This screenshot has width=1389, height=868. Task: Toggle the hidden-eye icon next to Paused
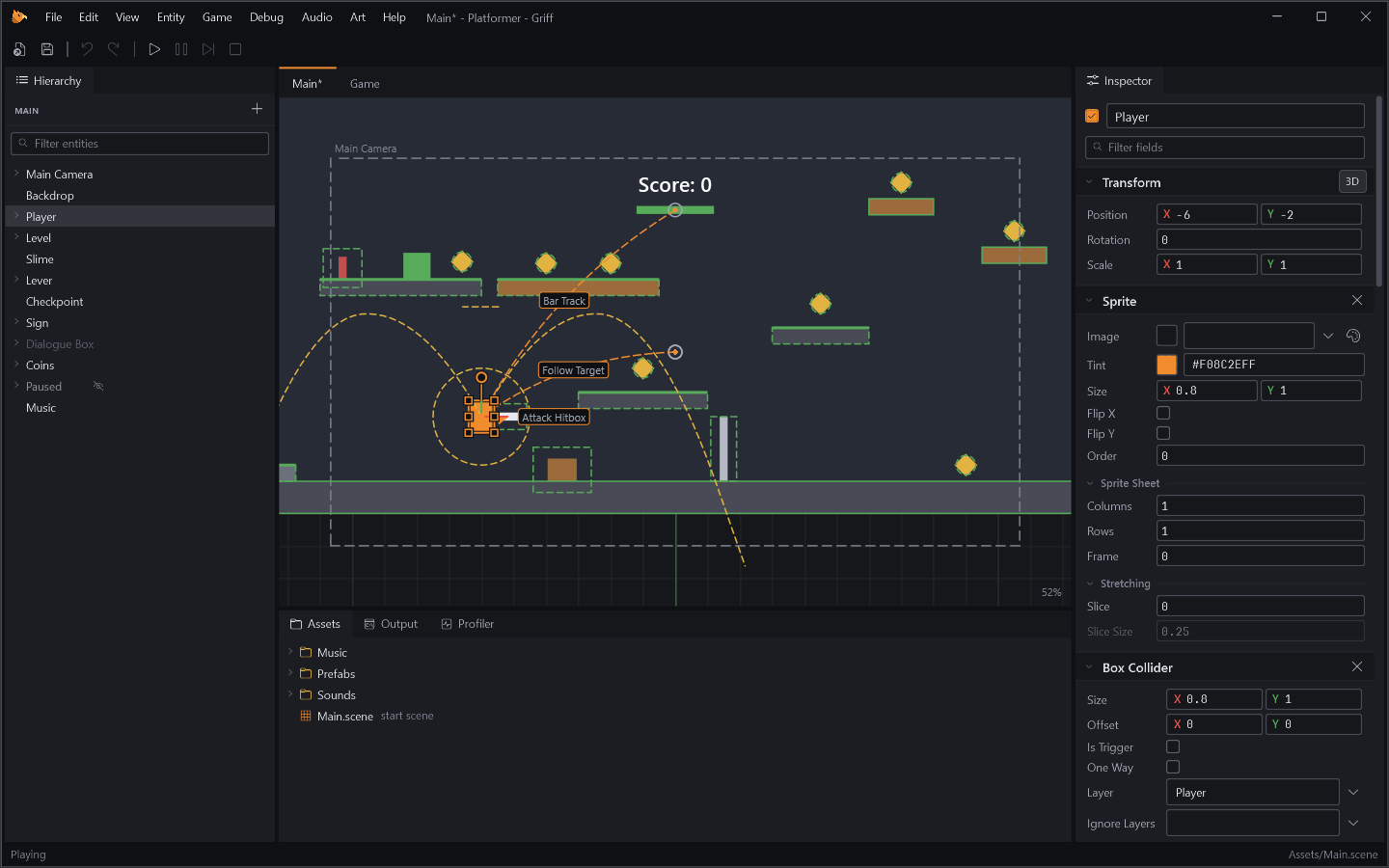(x=97, y=386)
